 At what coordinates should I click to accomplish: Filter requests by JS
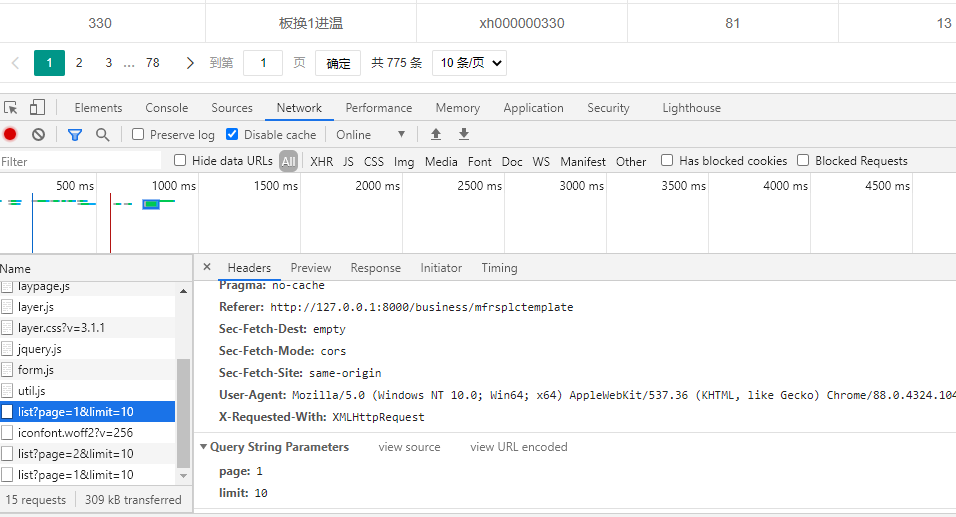pos(348,162)
